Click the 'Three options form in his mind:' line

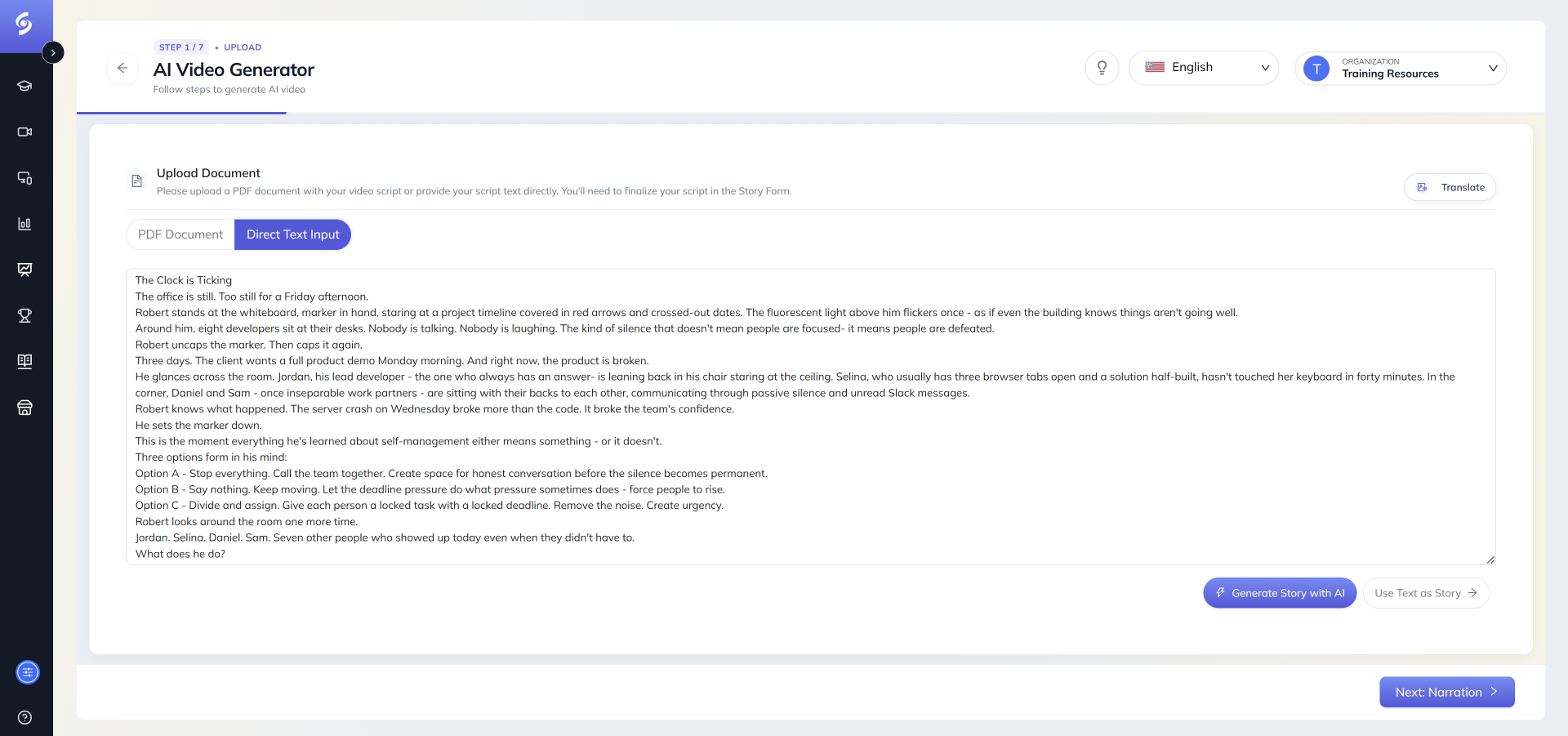click(x=212, y=457)
